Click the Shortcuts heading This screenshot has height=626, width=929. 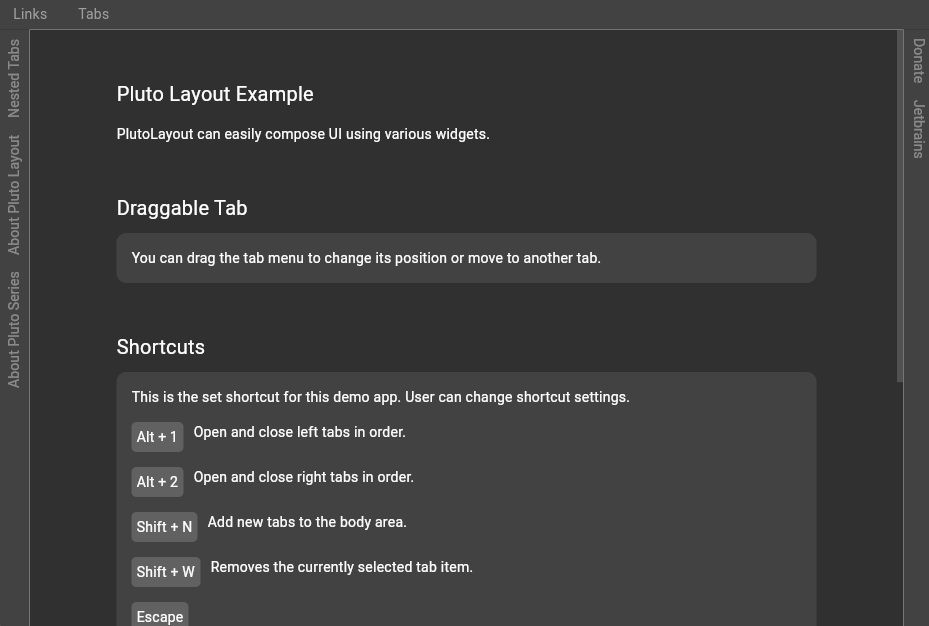161,347
